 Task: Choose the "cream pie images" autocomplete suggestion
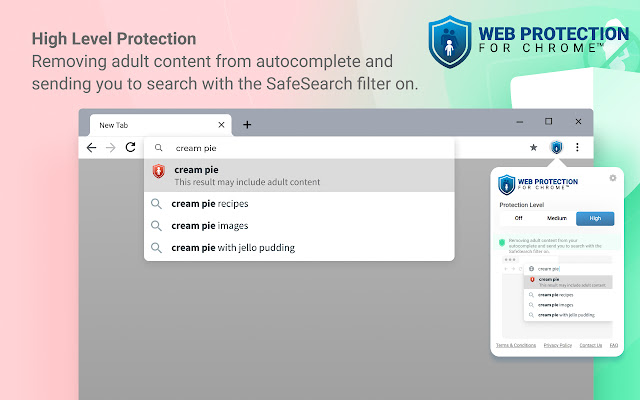pyautogui.click(x=209, y=225)
